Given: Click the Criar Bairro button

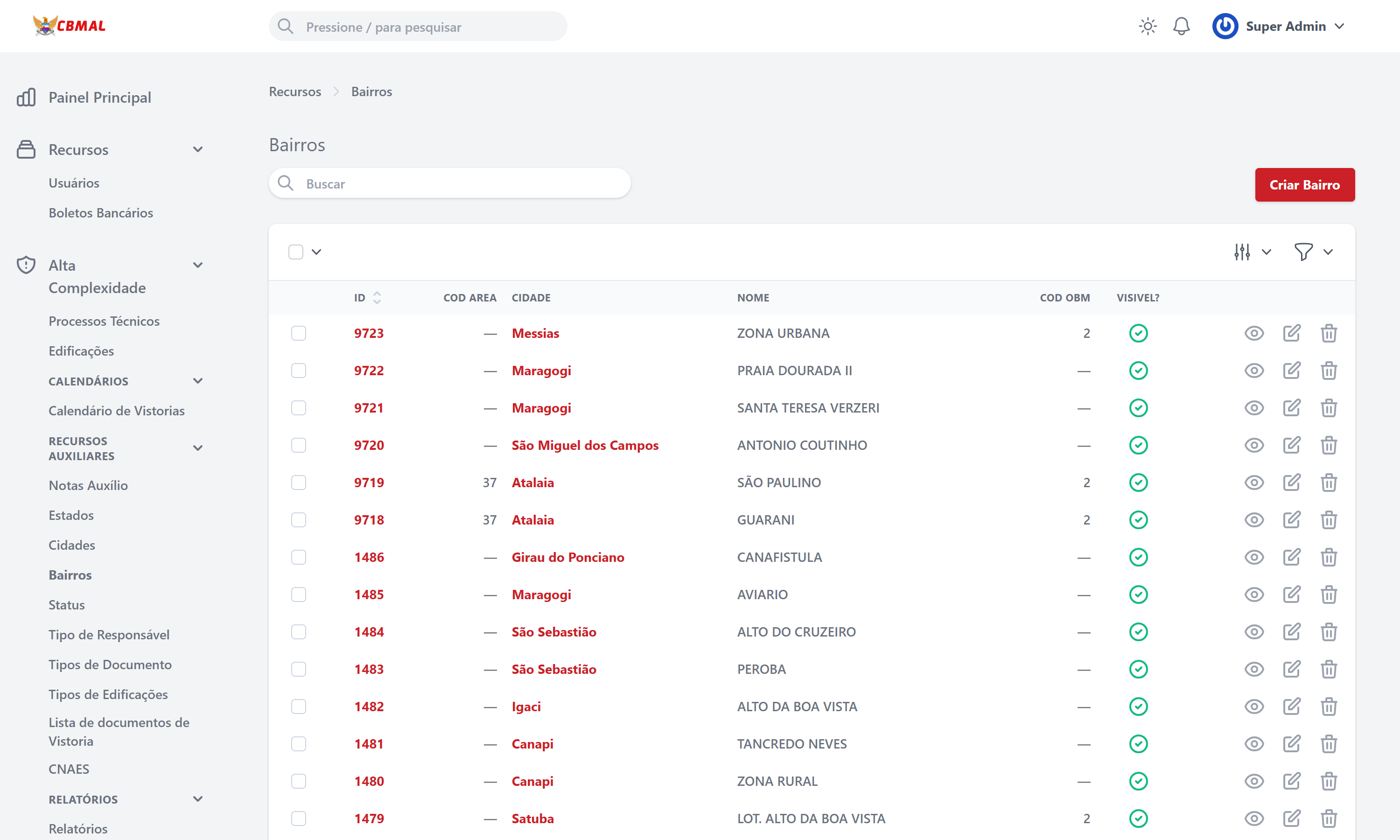Looking at the screenshot, I should 1304,185.
